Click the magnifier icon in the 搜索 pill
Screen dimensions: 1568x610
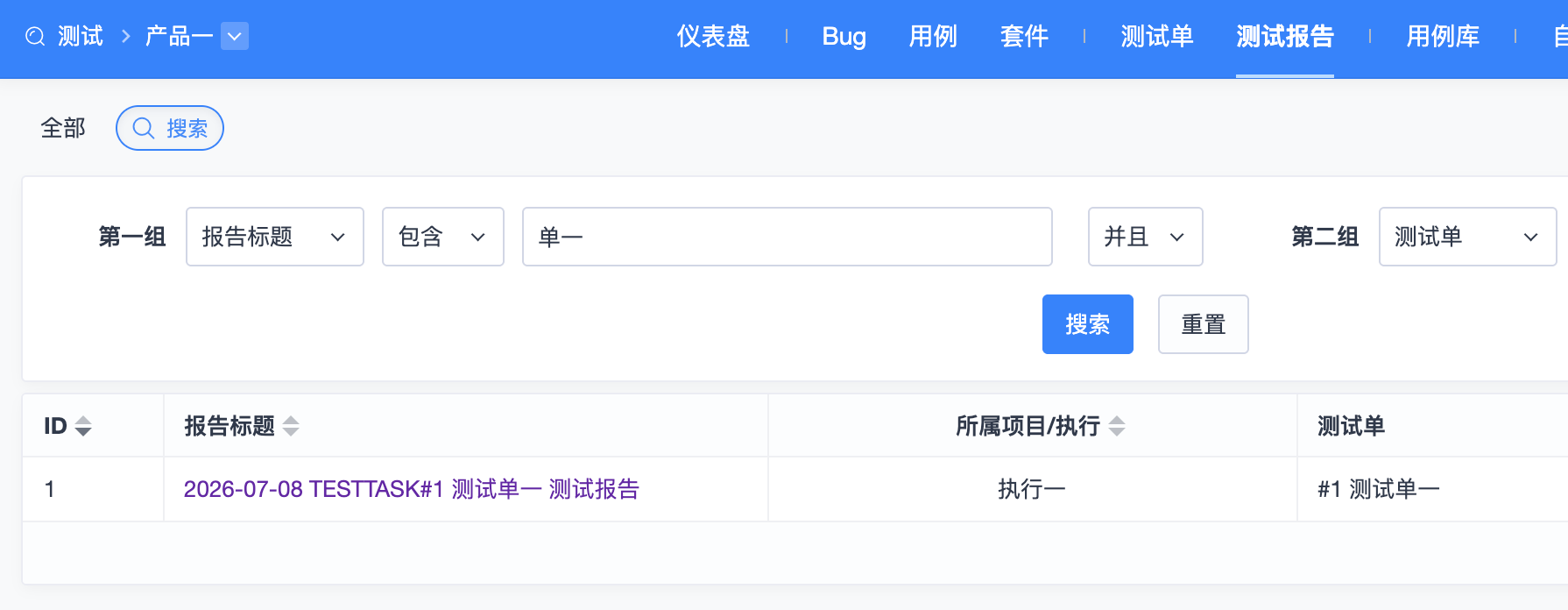144,128
